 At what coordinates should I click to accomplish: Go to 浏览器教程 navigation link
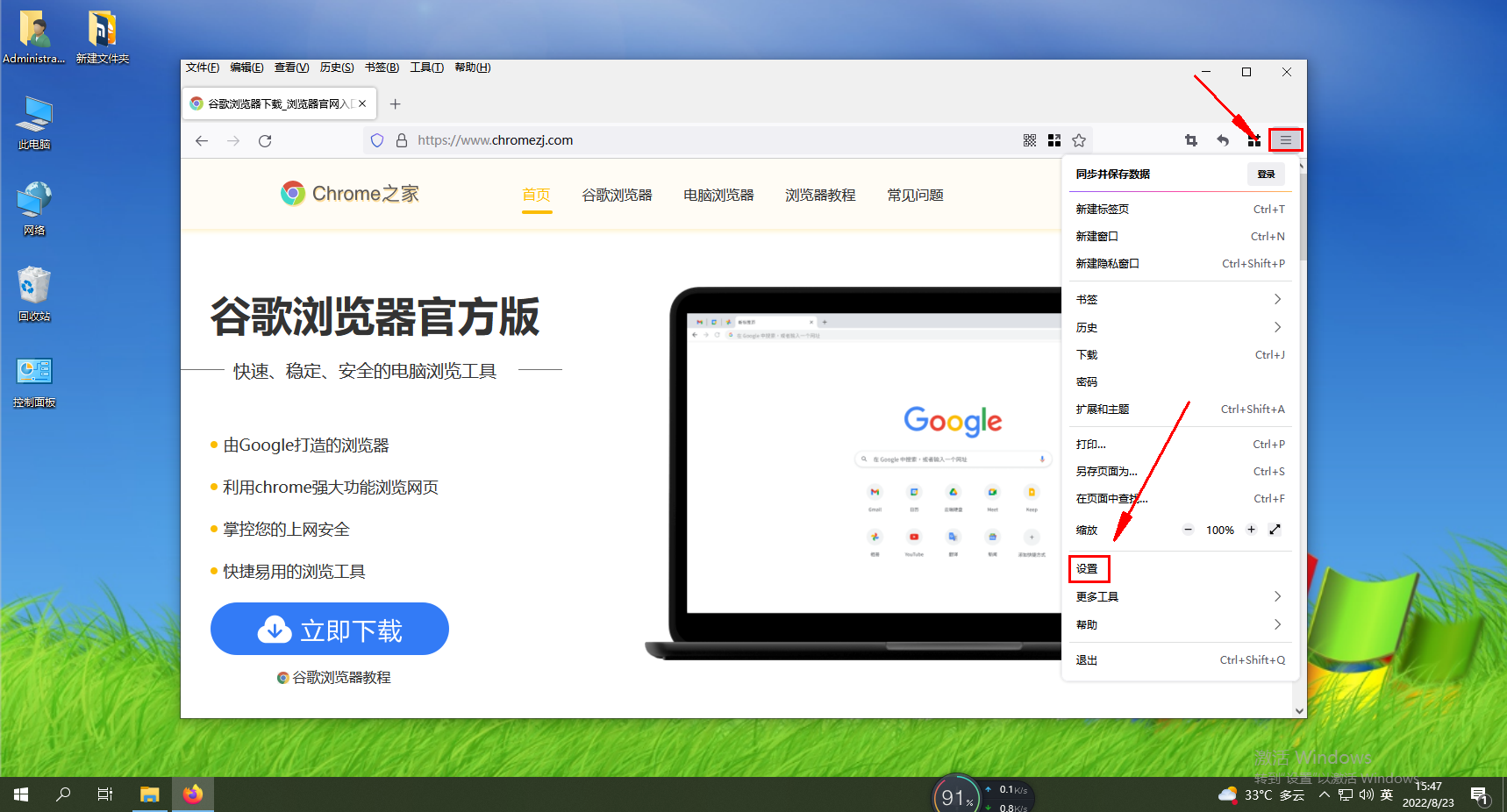point(821,195)
